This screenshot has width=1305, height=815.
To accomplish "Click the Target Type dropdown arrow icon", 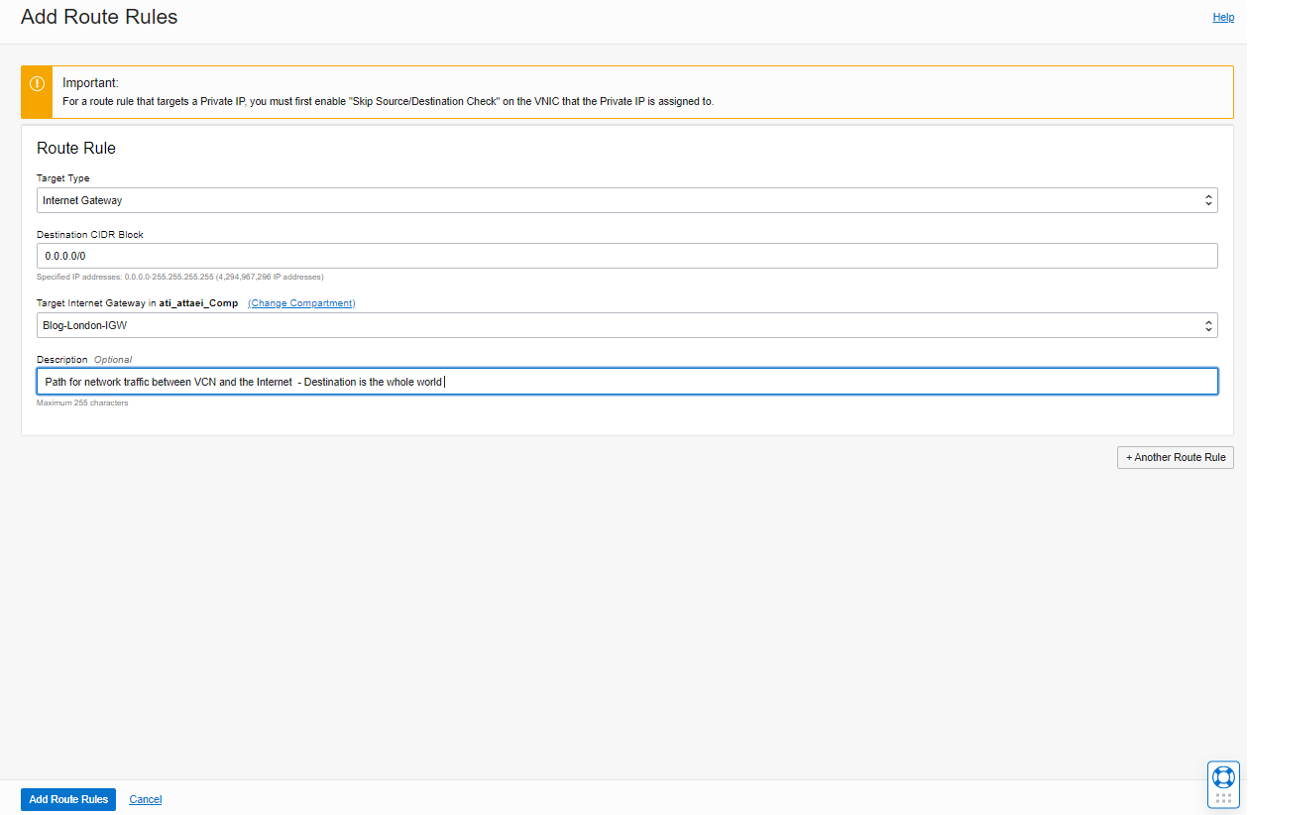I will click(x=1208, y=201).
